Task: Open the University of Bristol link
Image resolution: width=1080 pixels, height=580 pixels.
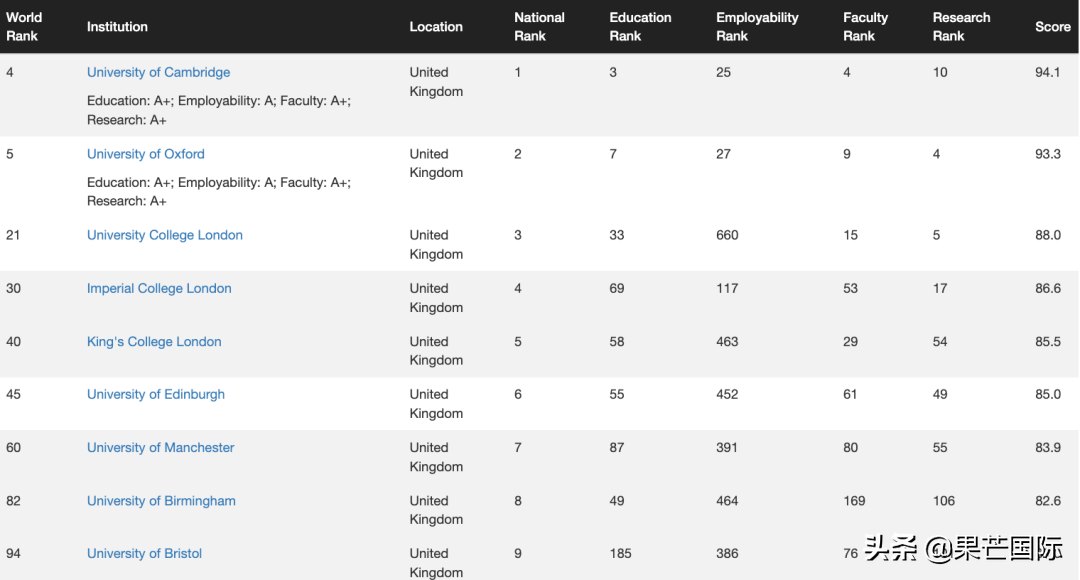Action: click(x=144, y=553)
